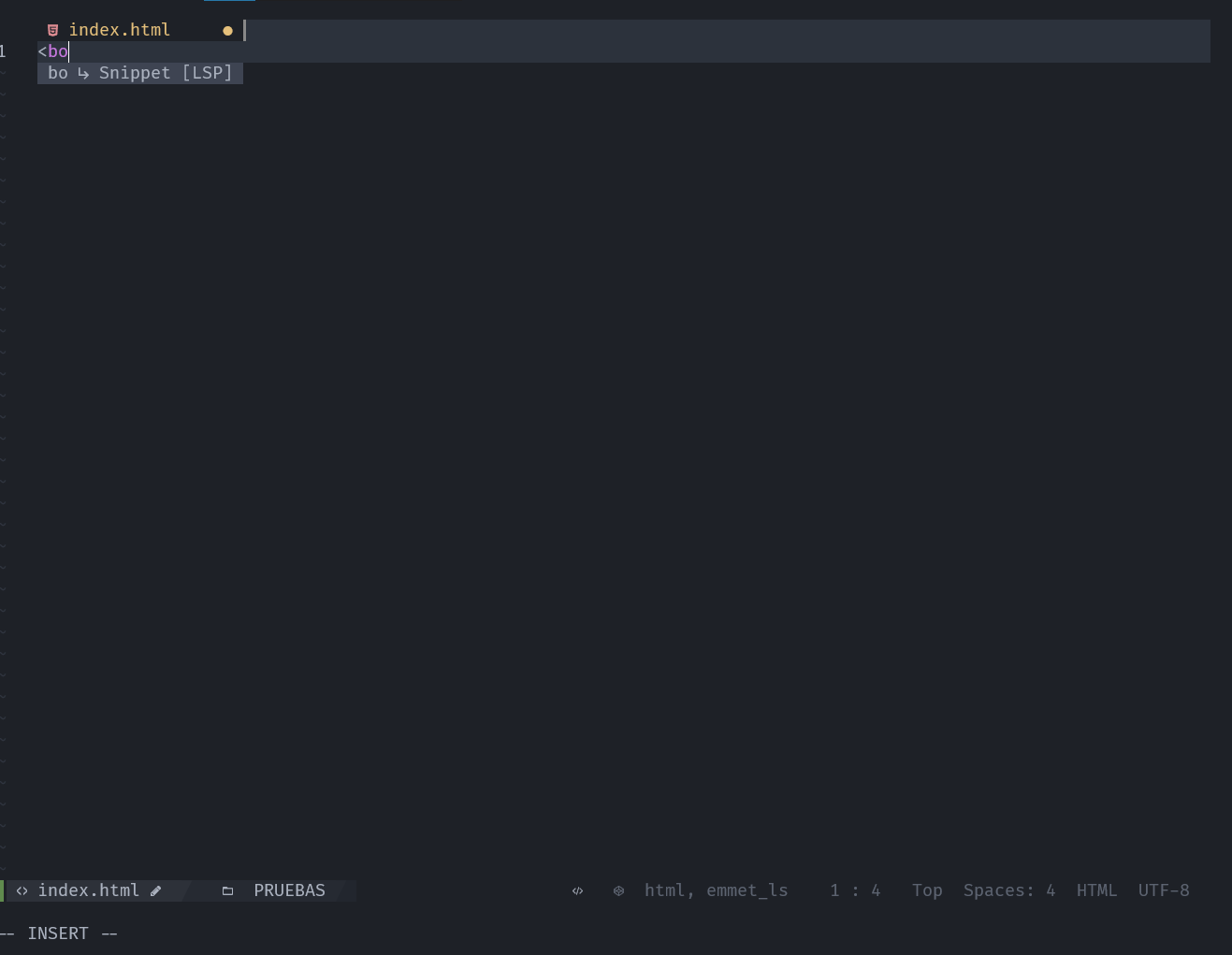Click index.html filename in the statusline
Screen dimensions: 1232x955
tap(89, 890)
